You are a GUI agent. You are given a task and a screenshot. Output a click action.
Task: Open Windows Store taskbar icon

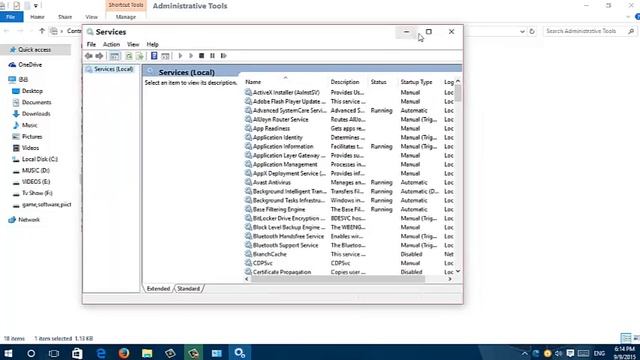click(77, 353)
